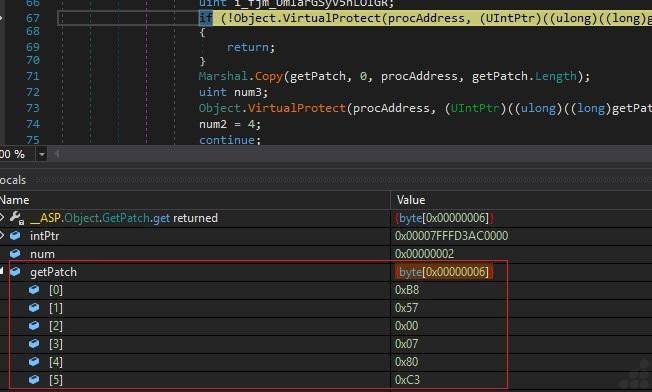Click the cube icon next to getPatch
The width and height of the screenshot is (652, 392).
[15, 271]
